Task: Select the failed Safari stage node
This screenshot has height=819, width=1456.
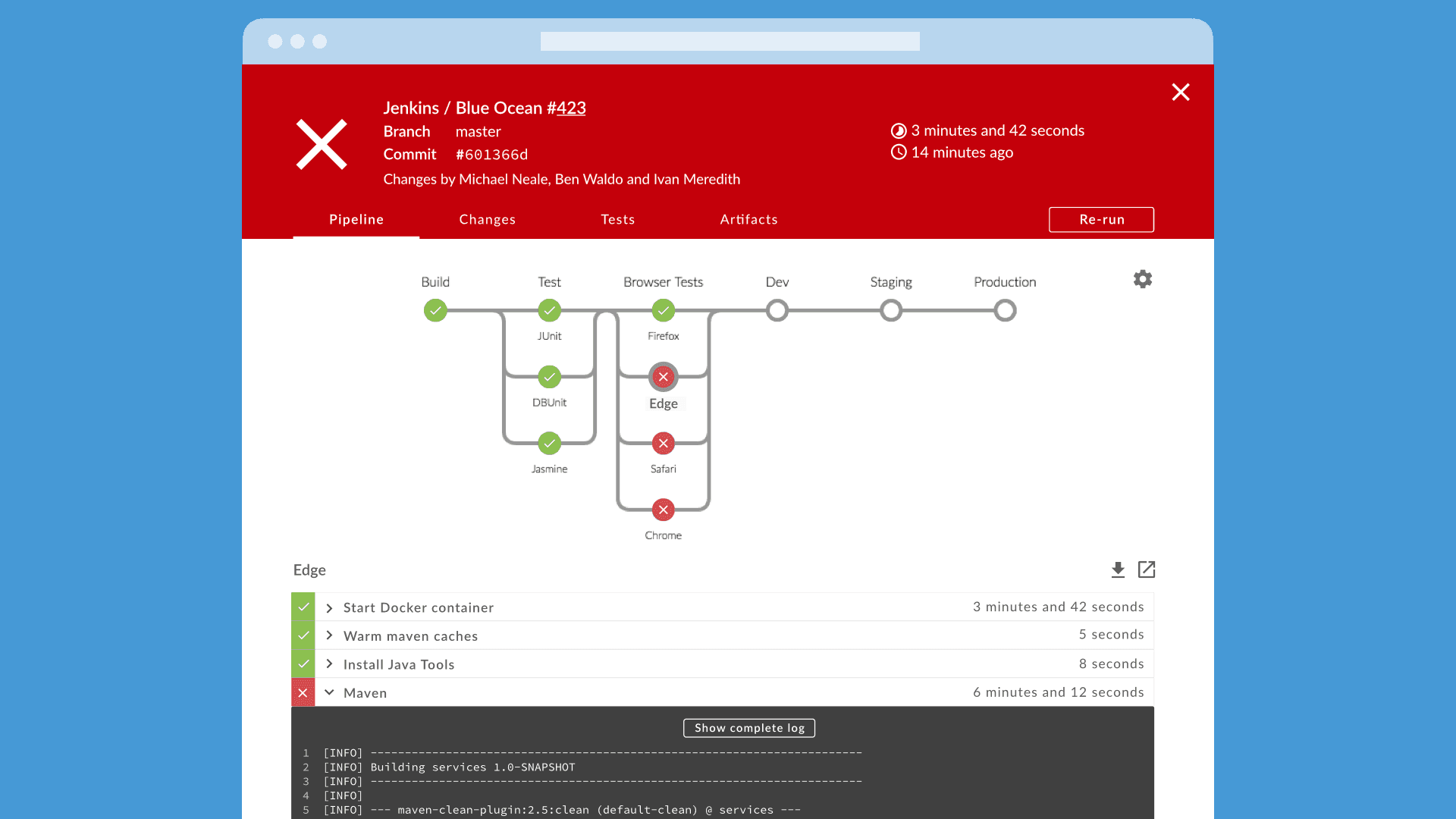Action: 663,444
